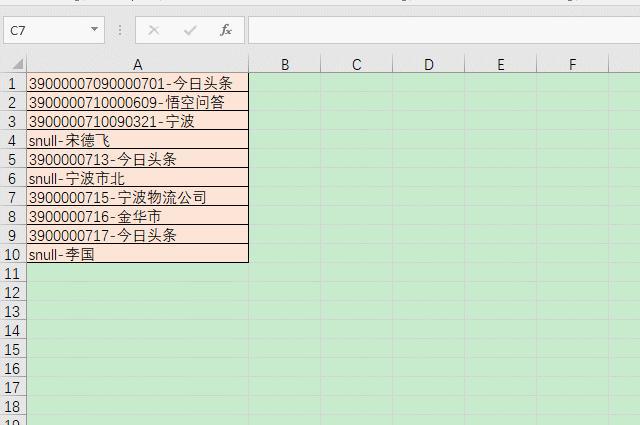Click cell with 3900000717-今日头条
This screenshot has height=425, width=640.
138,235
